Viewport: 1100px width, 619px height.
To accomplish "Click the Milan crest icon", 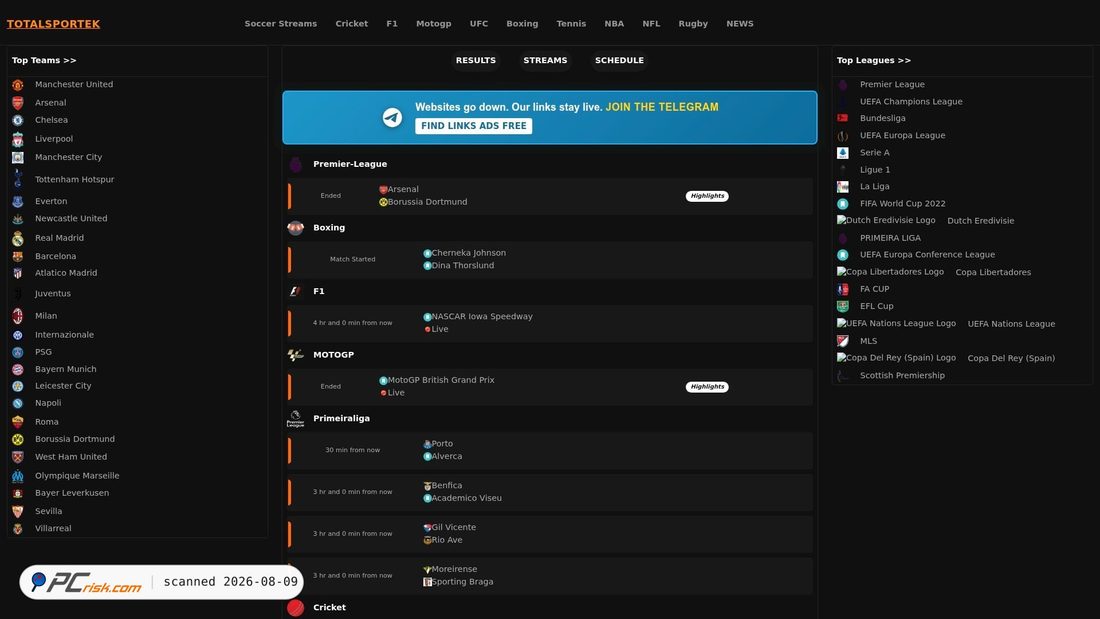I will tap(18, 316).
